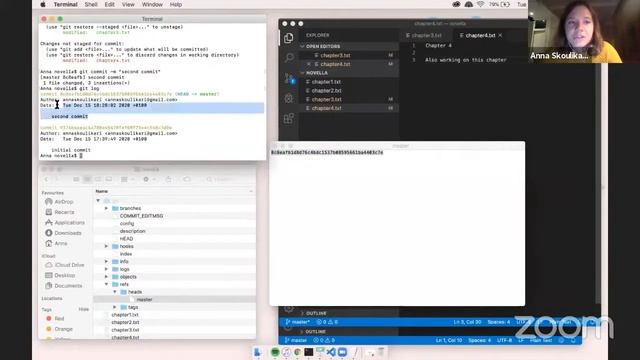
Task: Switch Finder to icon view
Action: pos(76,179)
